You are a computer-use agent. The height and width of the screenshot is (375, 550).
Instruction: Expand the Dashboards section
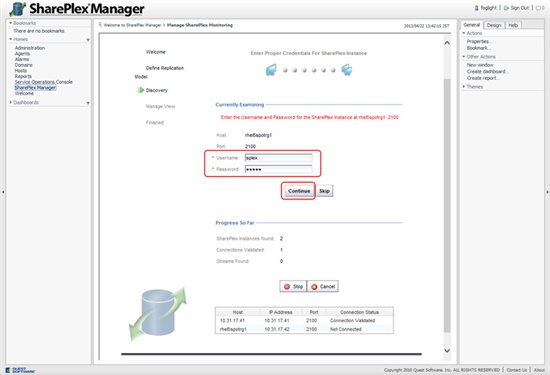(x=11, y=102)
